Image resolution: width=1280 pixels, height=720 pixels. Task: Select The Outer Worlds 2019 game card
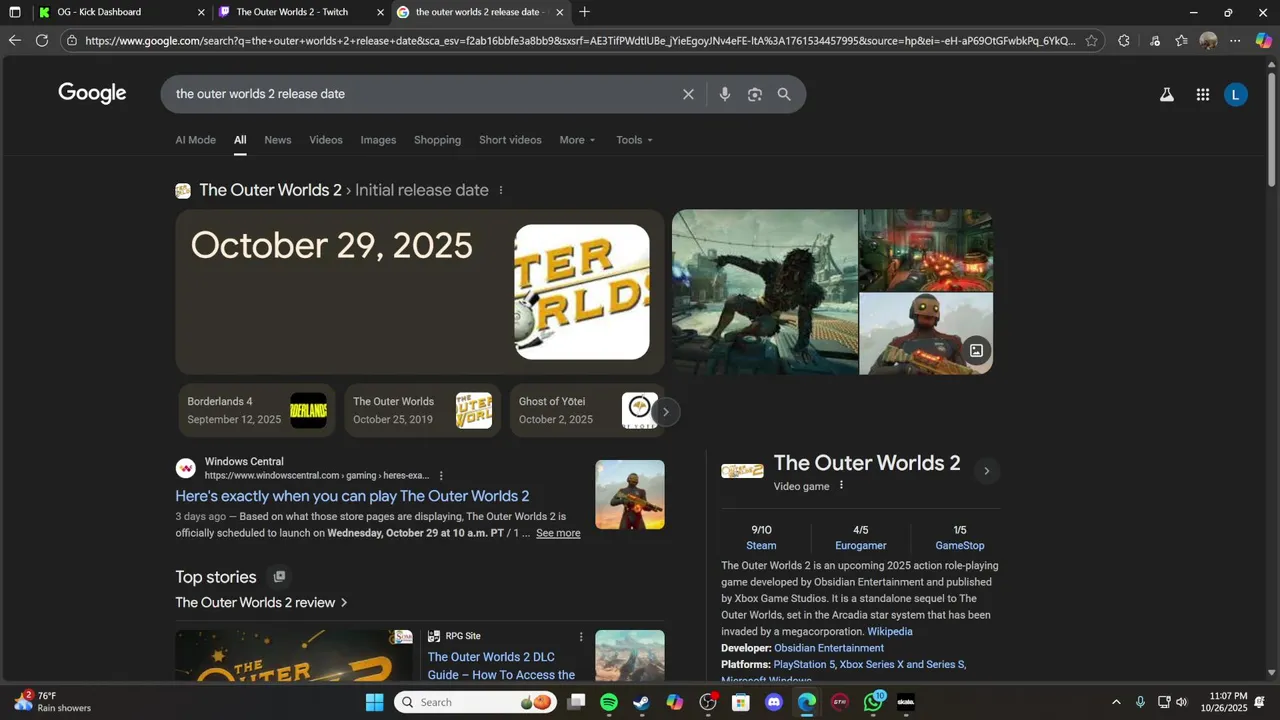(x=422, y=410)
